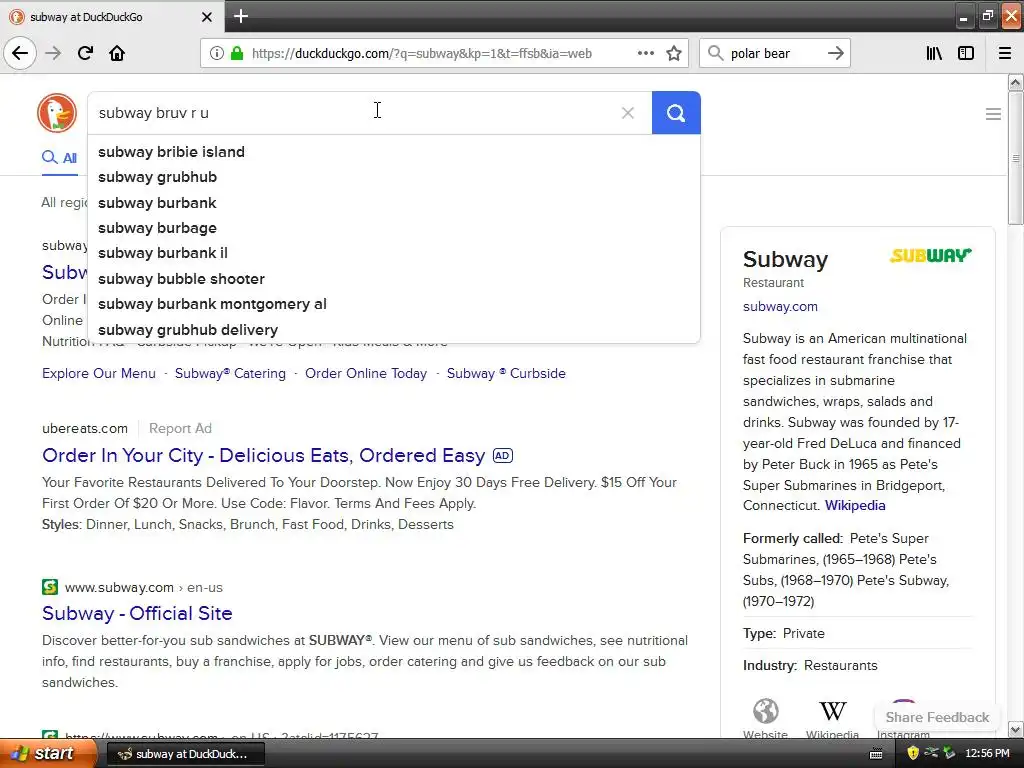Click the magnifier icon in Firefox search box

point(716,53)
